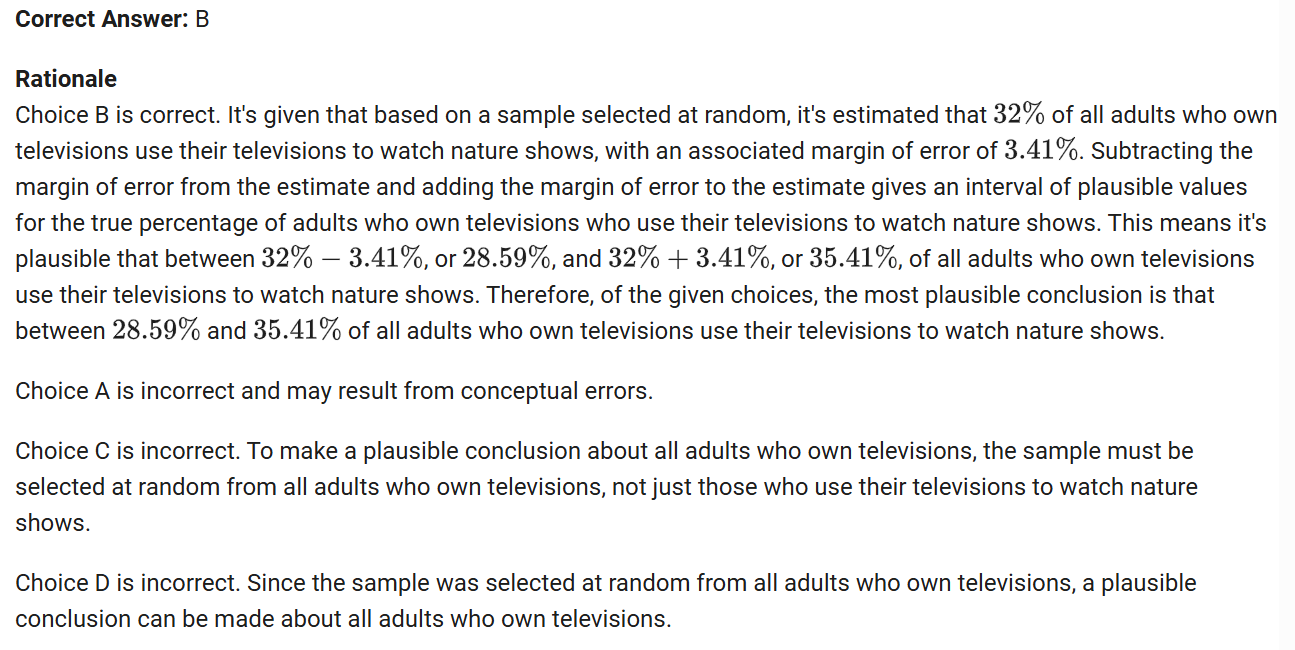Click the "Choice C is incorrect" text
1295x650 pixels.
(x=122, y=451)
